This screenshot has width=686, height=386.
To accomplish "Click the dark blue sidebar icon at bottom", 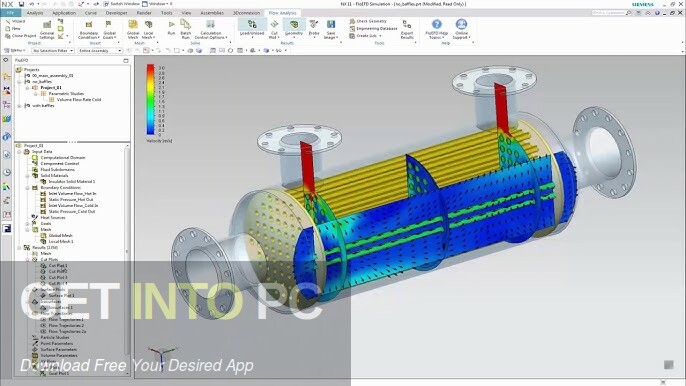I will pos(7,228).
